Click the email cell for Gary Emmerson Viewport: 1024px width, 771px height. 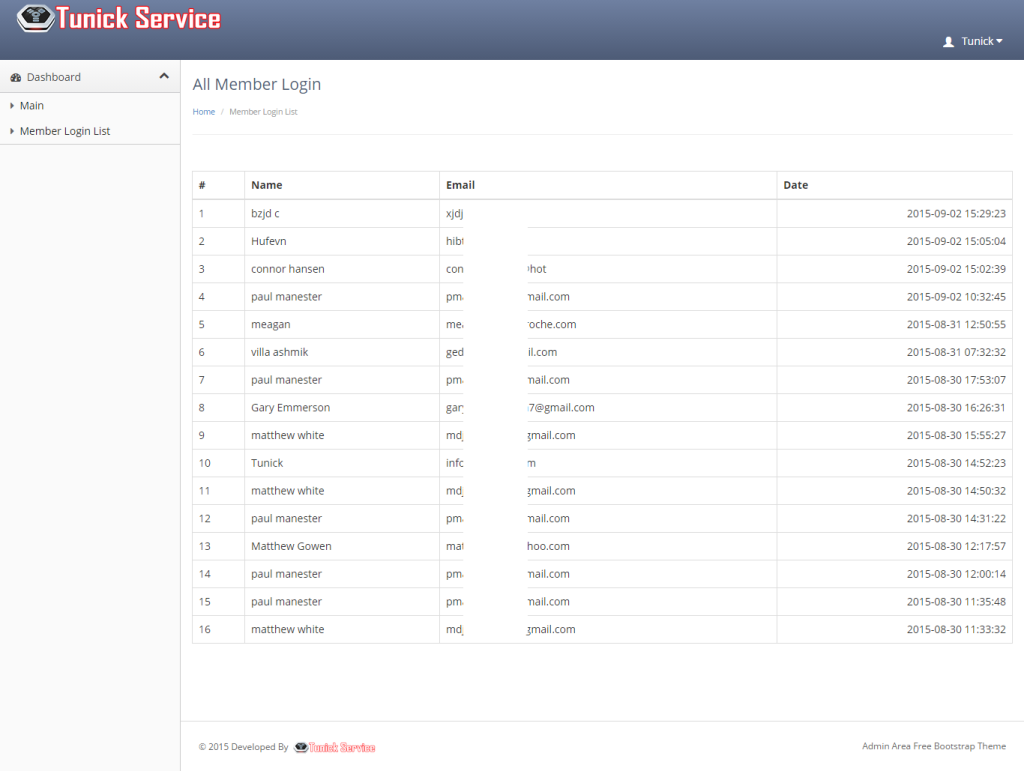click(608, 408)
